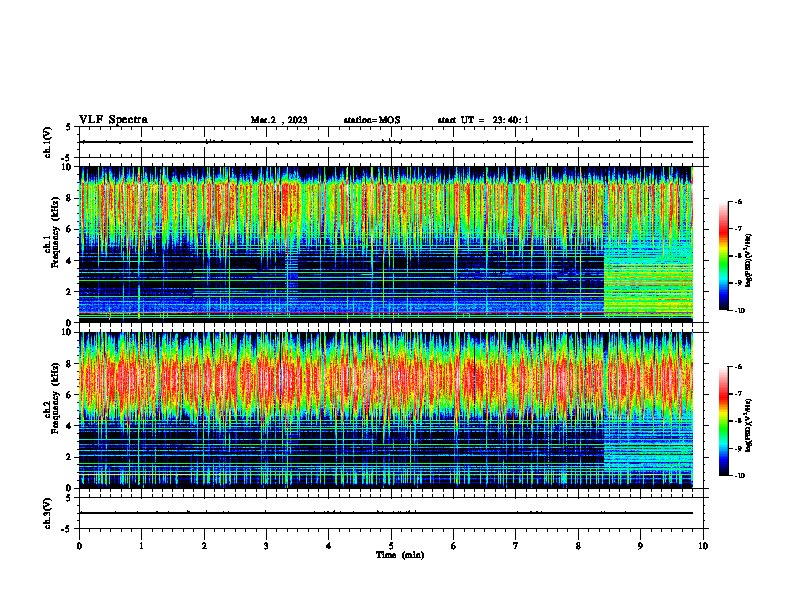792x612 pixels.
Task: Click the x-axis tick label "5"
Action: (391, 546)
